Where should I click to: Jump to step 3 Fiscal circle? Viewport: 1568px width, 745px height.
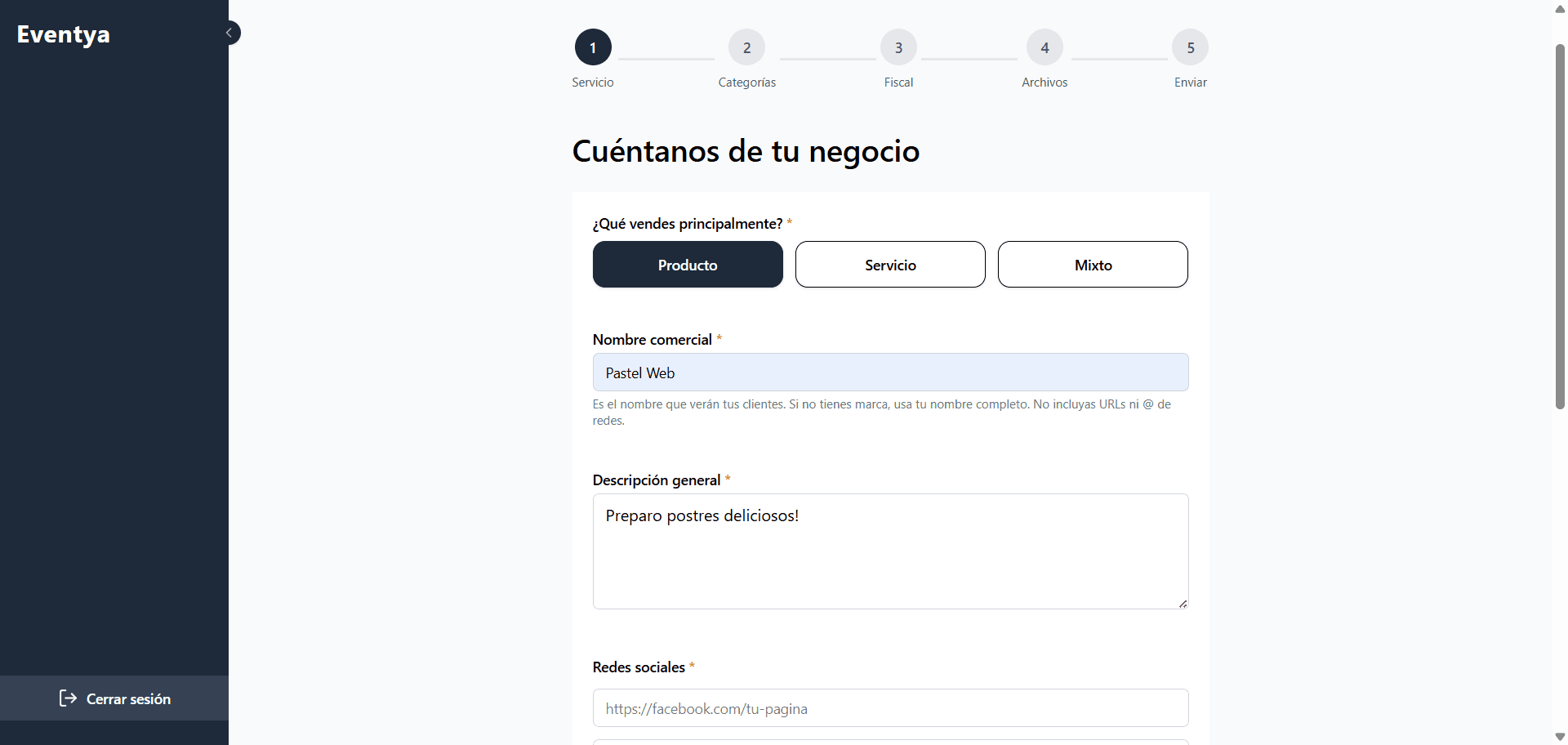coord(898,47)
